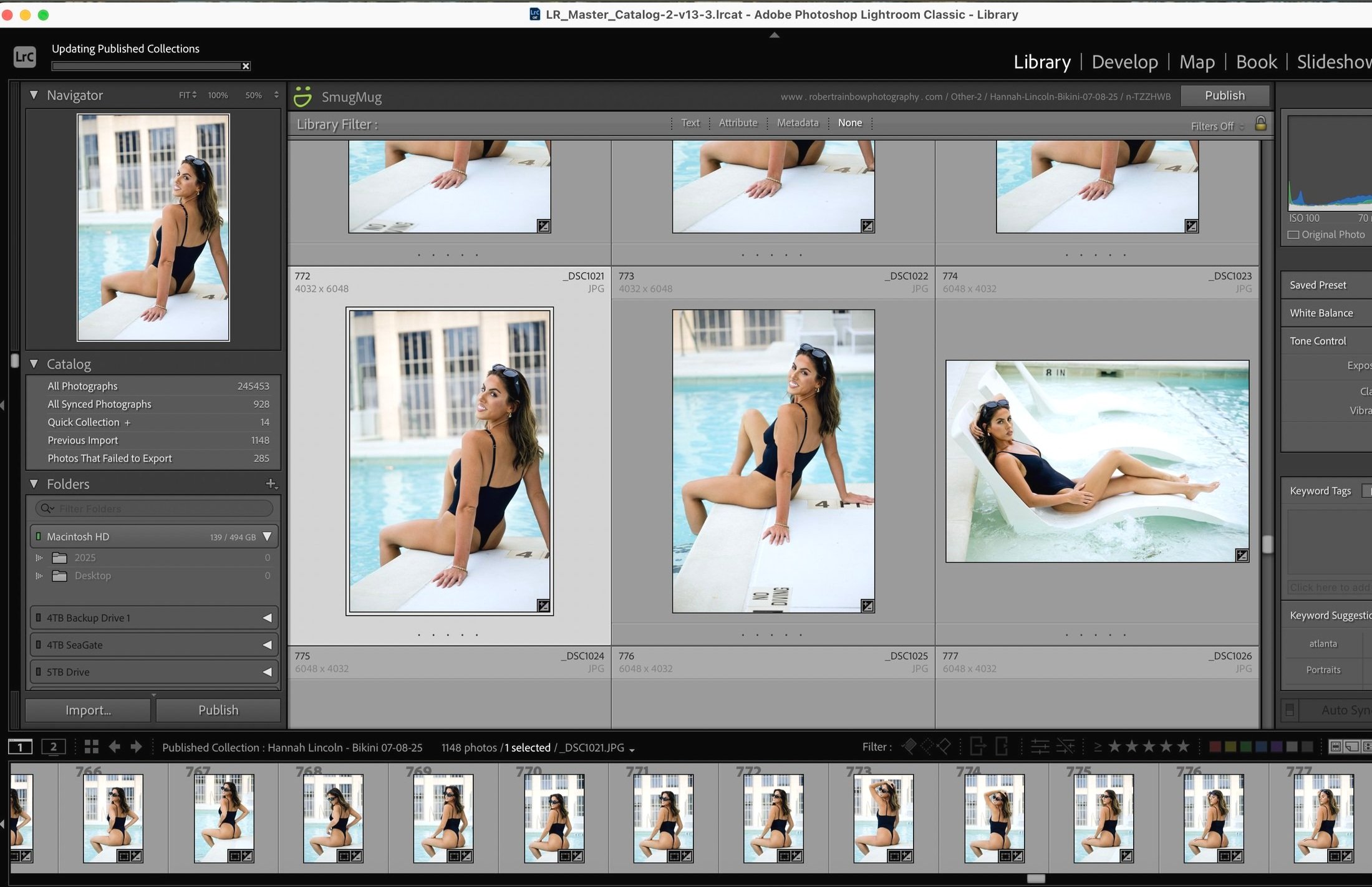Filter by purple color label
Image resolution: width=1372 pixels, height=887 pixels.
tap(1277, 747)
